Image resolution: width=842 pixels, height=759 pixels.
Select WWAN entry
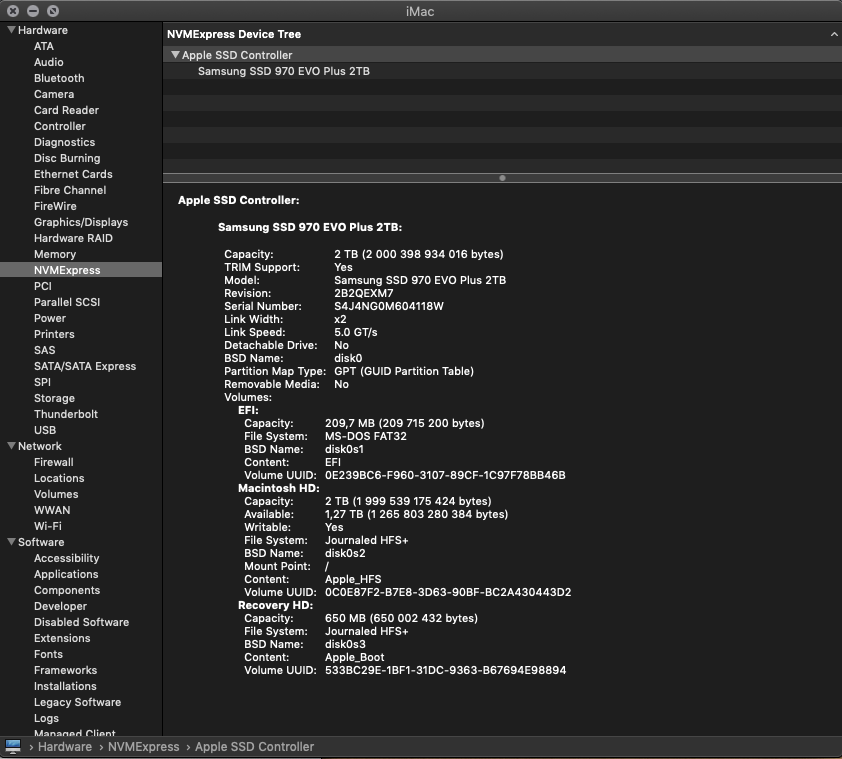click(x=52, y=510)
